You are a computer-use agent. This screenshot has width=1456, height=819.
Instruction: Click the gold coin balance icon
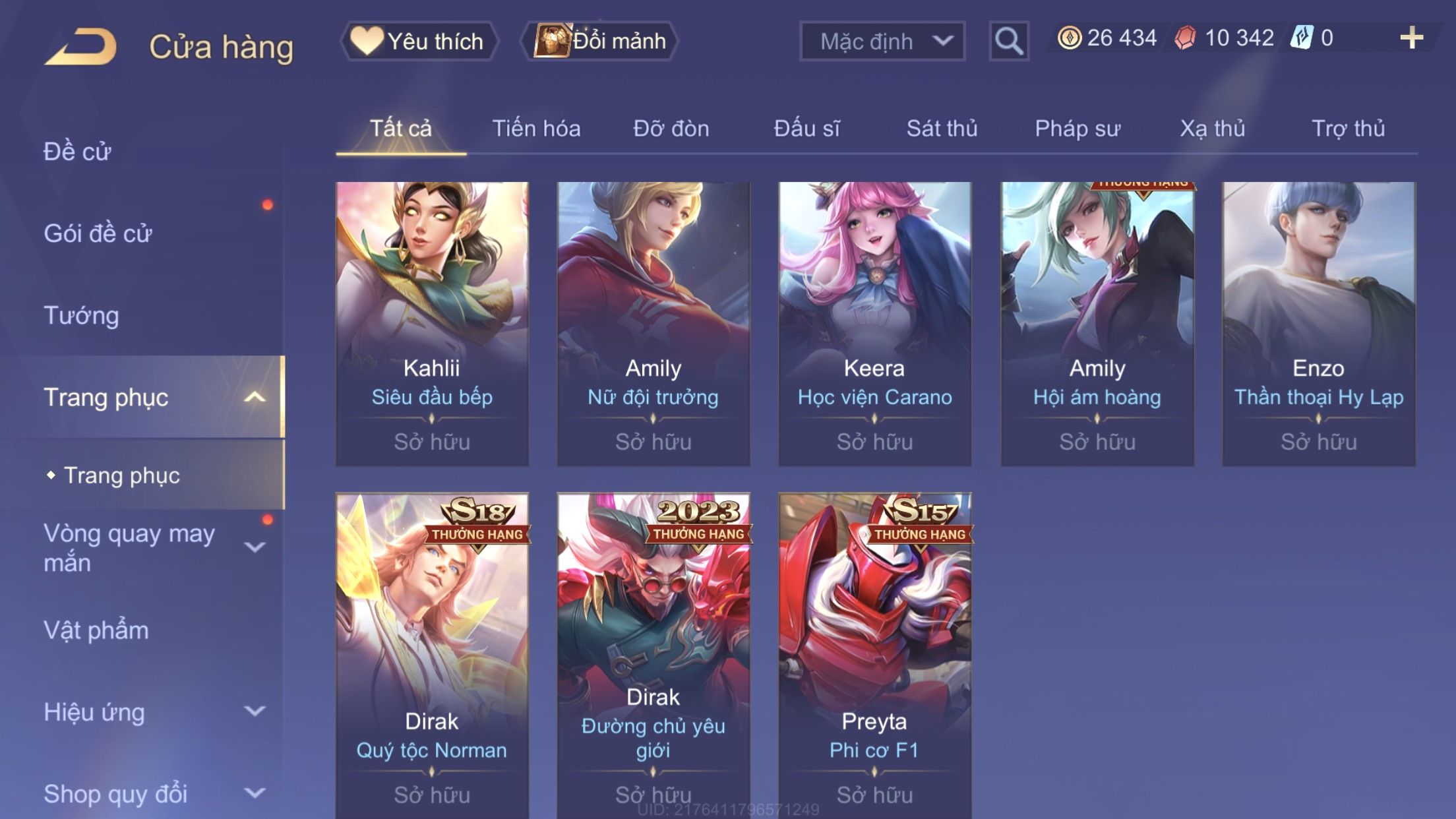[1069, 38]
